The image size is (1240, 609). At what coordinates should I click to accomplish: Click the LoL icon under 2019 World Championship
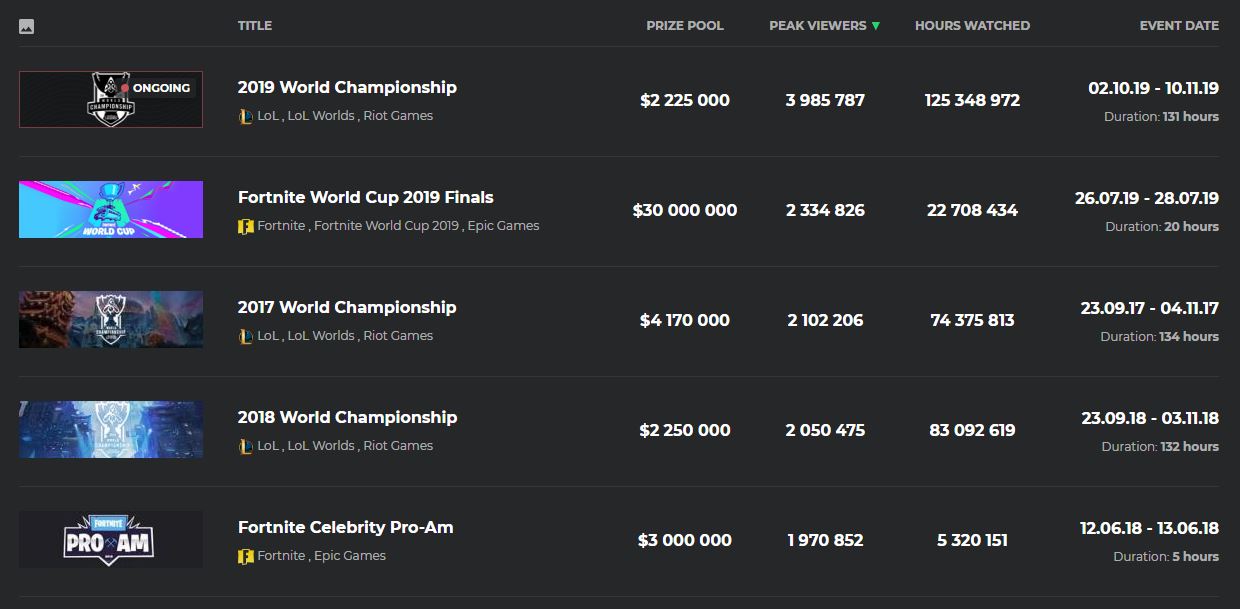pyautogui.click(x=246, y=116)
